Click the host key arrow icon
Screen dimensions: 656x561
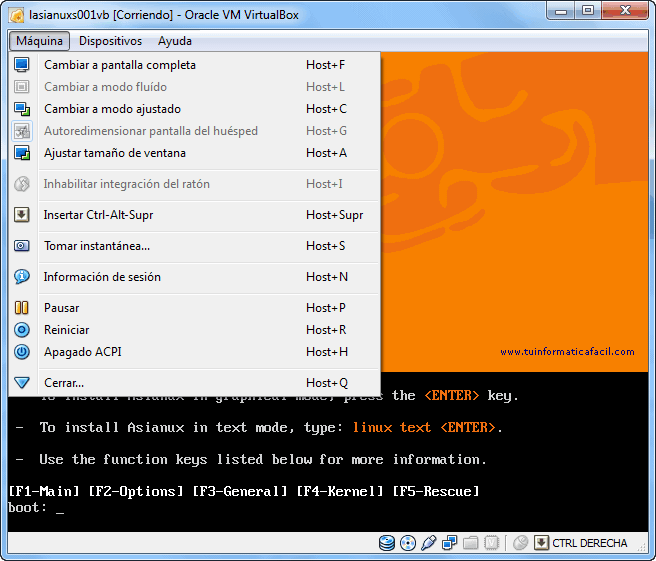(x=541, y=543)
